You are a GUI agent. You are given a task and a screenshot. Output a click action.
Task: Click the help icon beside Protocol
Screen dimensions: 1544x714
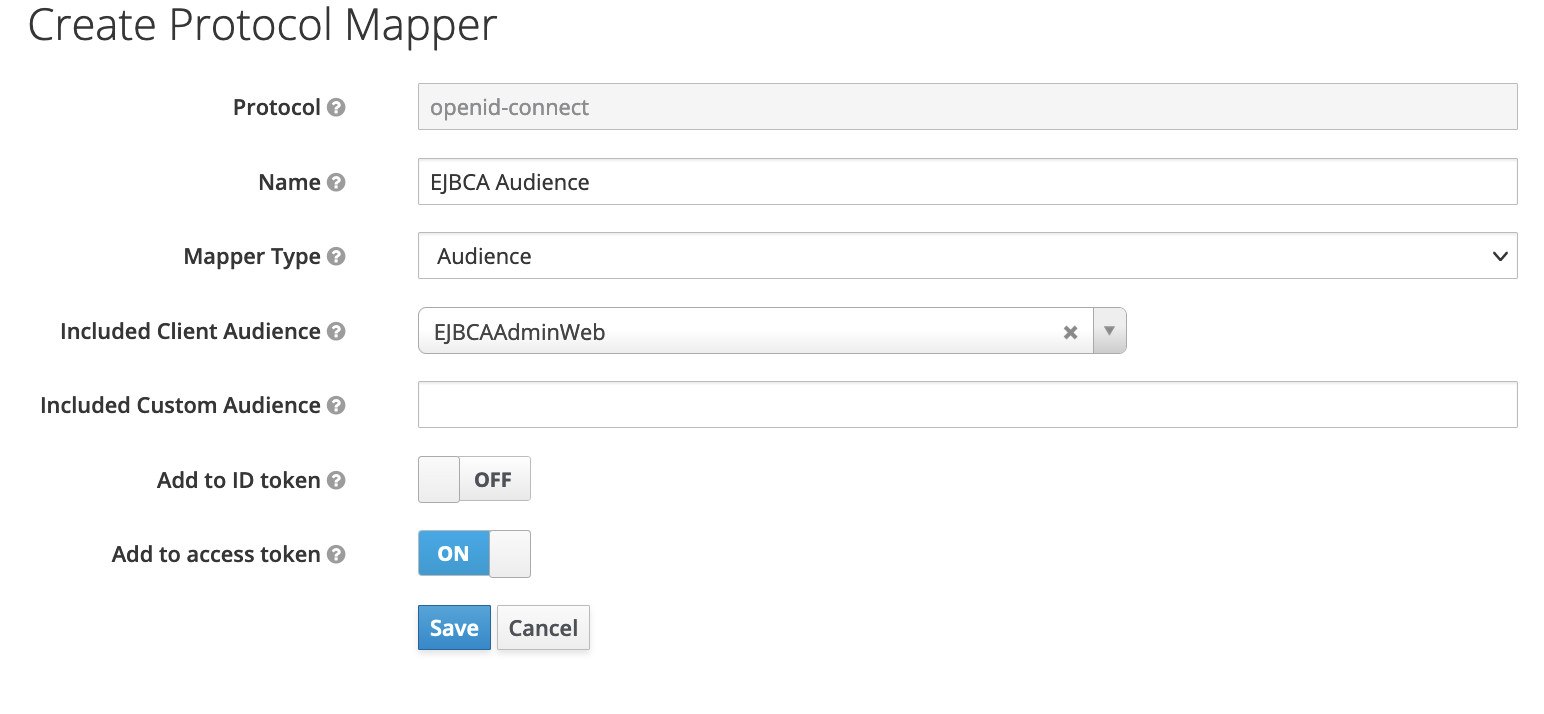(x=336, y=107)
